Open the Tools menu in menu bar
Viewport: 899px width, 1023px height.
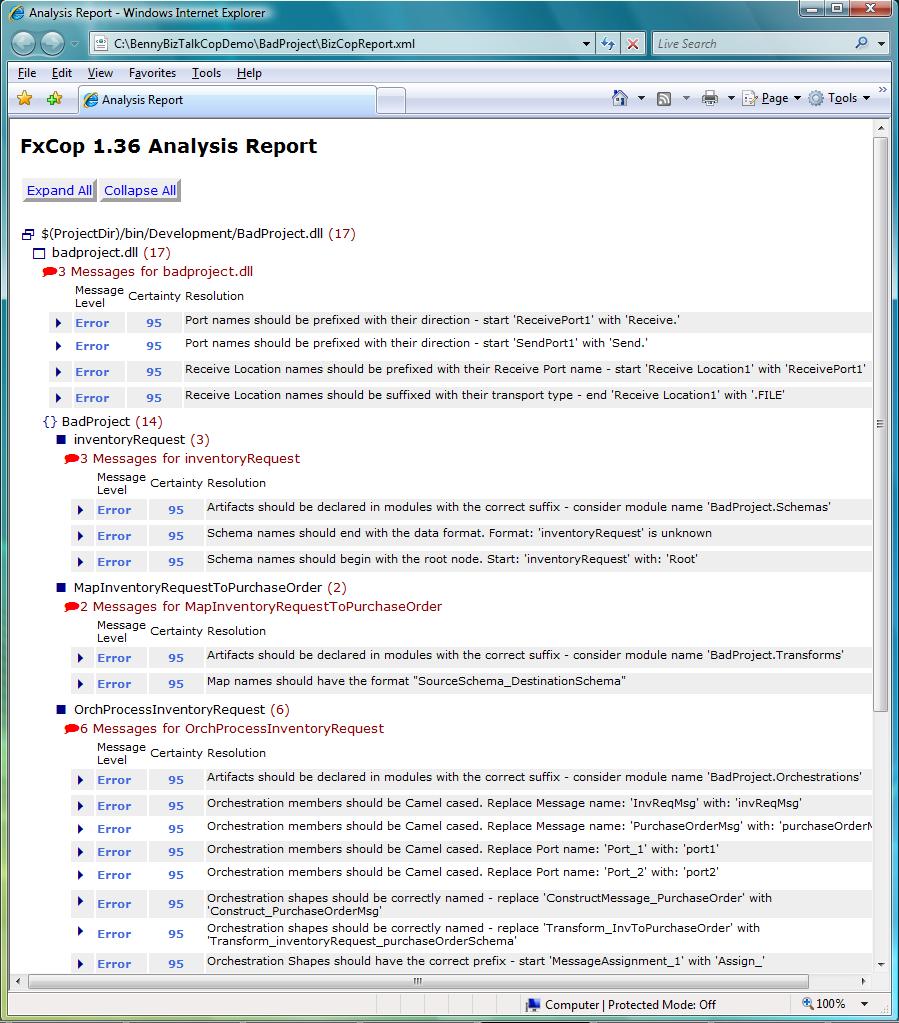tap(206, 73)
